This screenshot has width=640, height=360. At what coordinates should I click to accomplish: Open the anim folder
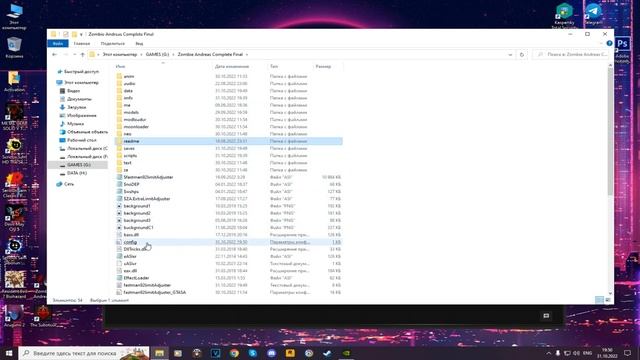click(129, 76)
